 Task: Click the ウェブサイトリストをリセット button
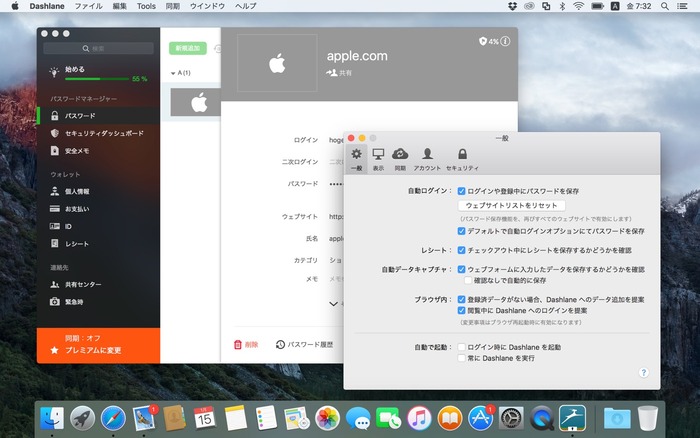(512, 205)
